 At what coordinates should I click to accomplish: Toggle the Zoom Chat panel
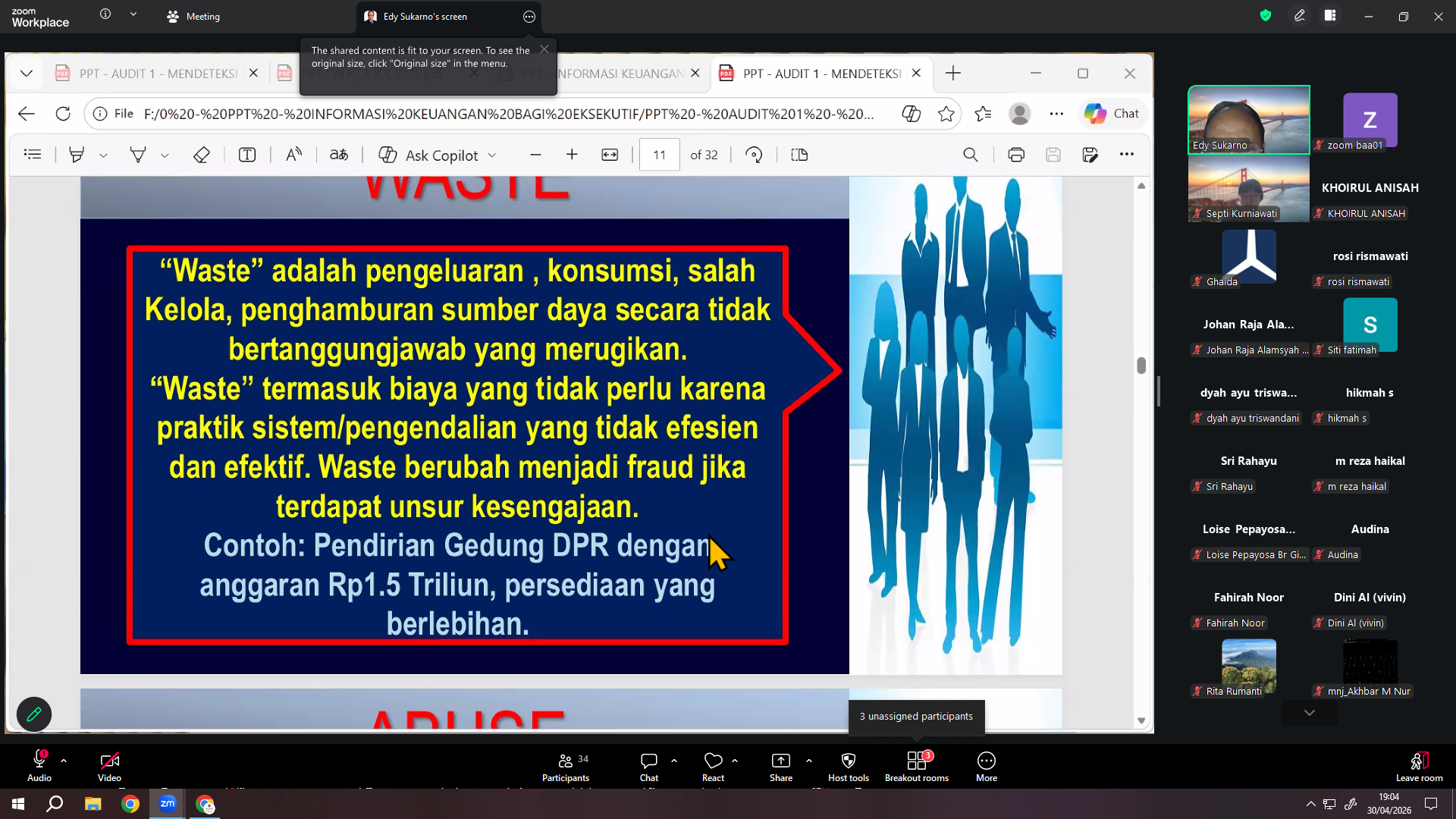click(x=649, y=766)
